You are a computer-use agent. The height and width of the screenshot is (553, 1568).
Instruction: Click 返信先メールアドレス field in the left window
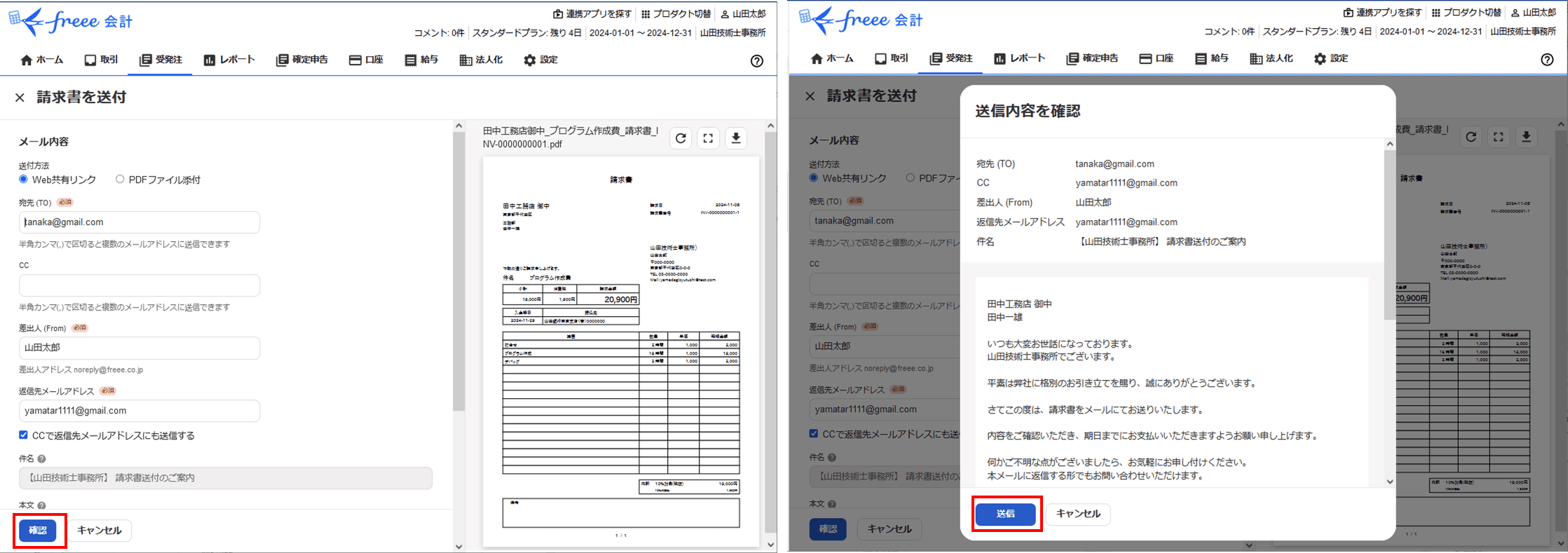point(139,411)
